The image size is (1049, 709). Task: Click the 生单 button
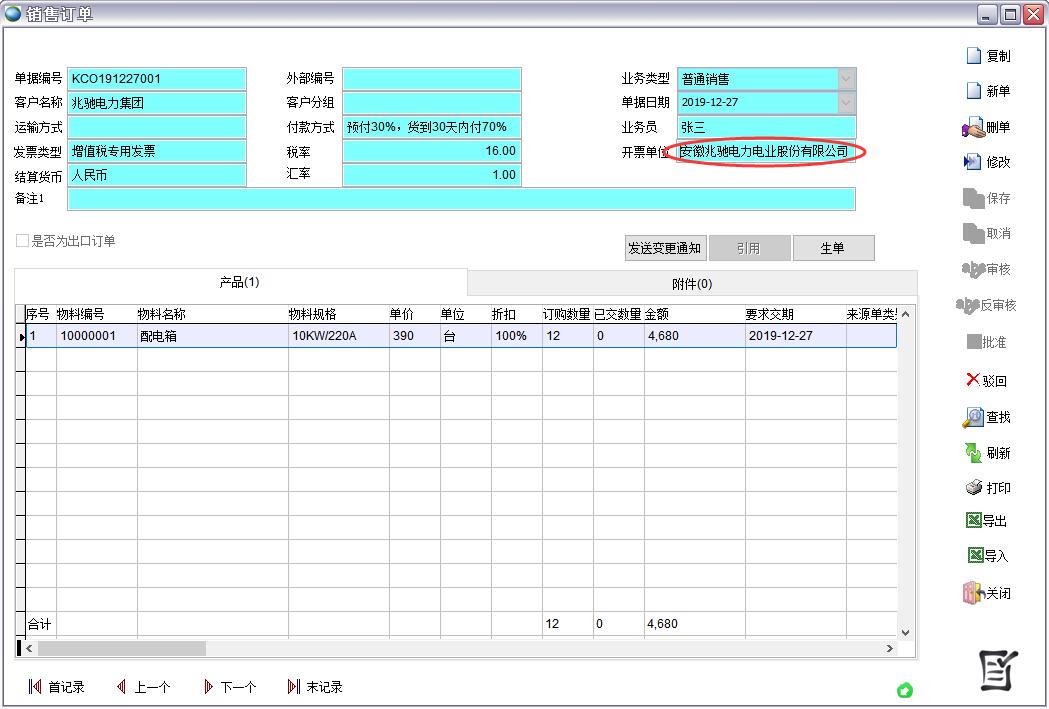tap(833, 248)
